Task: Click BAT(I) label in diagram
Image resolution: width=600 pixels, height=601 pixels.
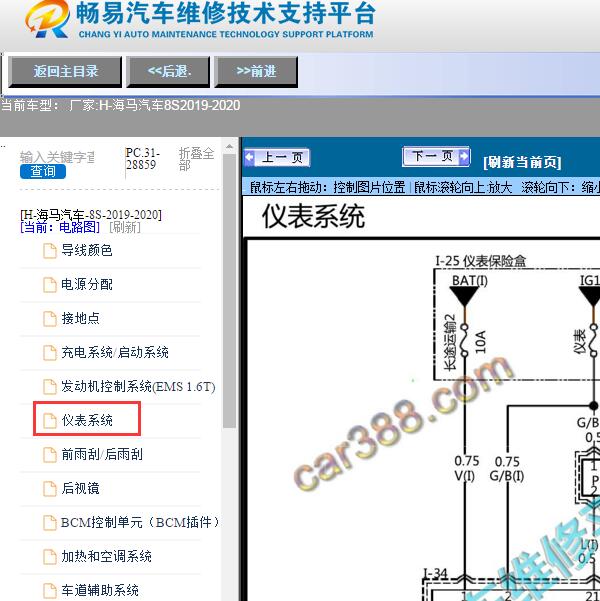Action: click(x=470, y=281)
